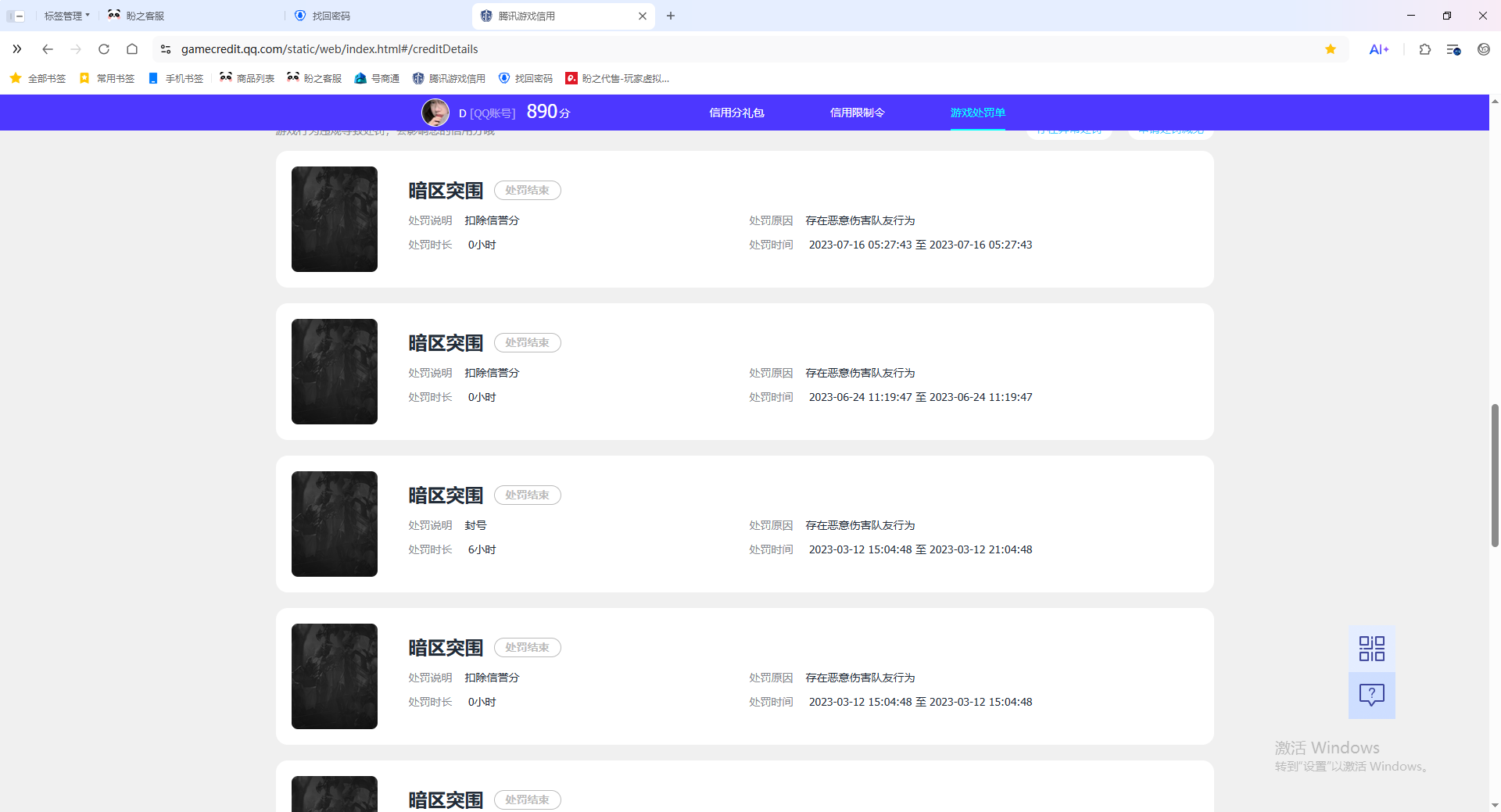Open the 盼之代售-玩家虚拟 bookmark
The width and height of the screenshot is (1501, 812).
click(618, 78)
